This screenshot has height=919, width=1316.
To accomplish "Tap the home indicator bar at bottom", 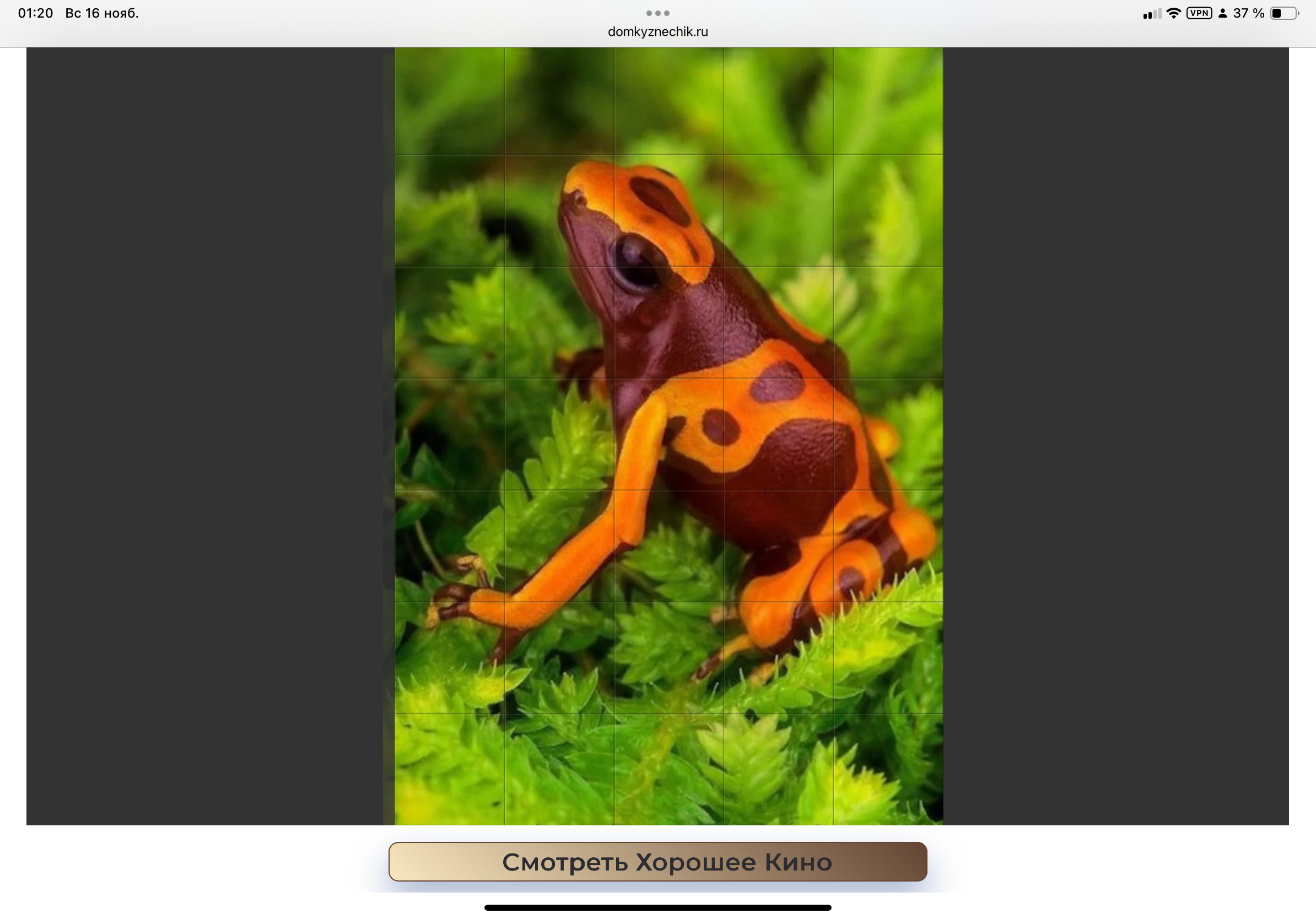I will (657, 907).
